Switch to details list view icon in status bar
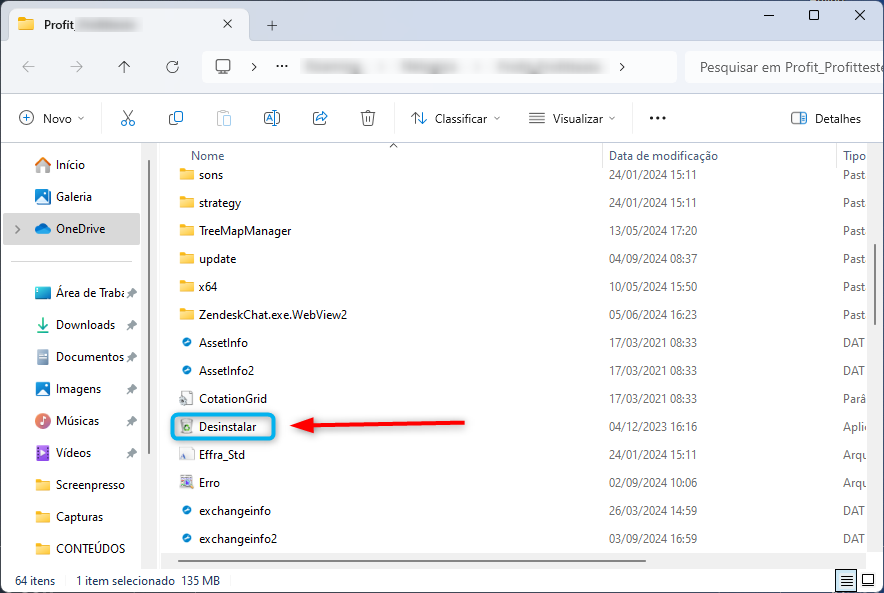Screen dimensions: 884x593 (846, 580)
